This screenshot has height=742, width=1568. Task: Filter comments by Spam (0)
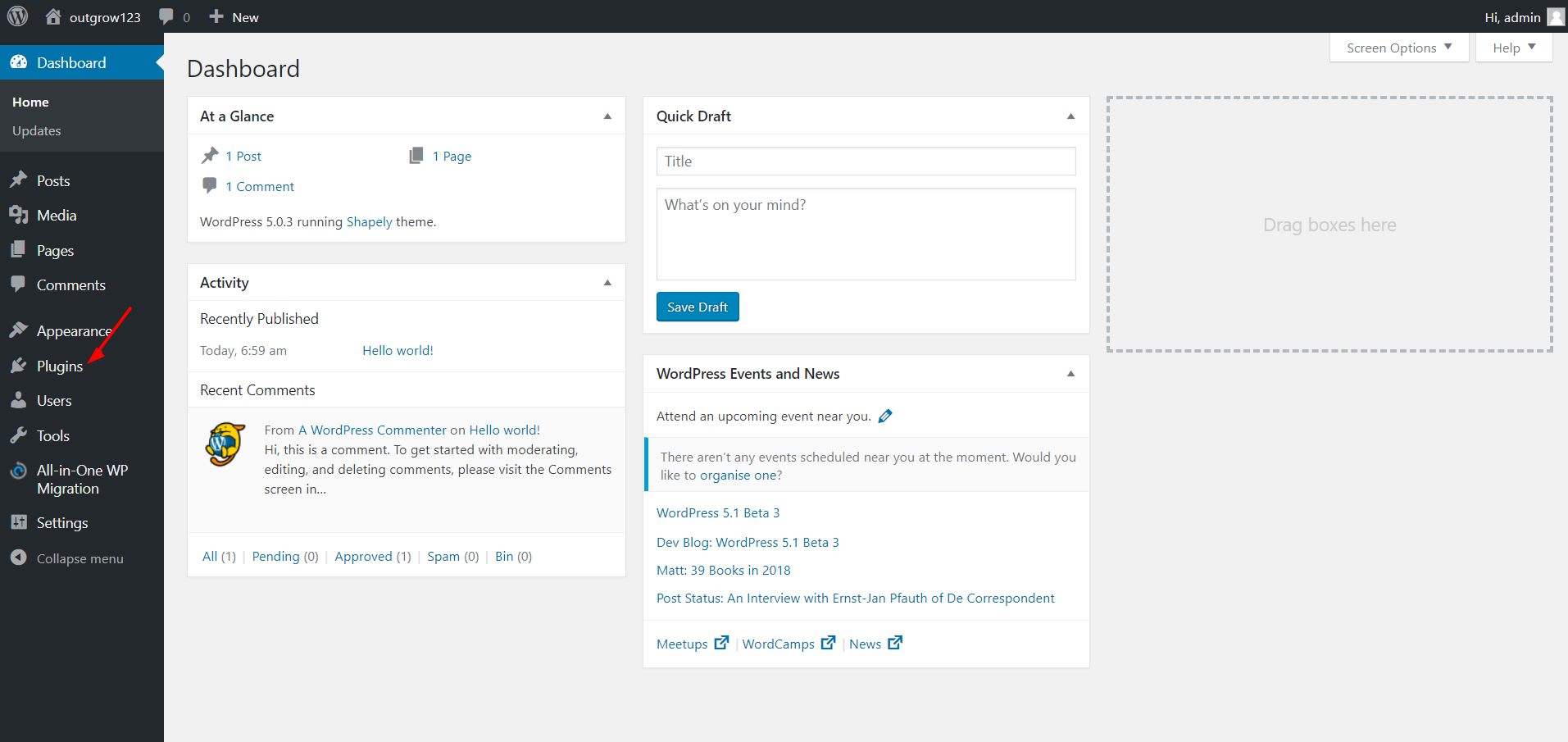tap(452, 556)
